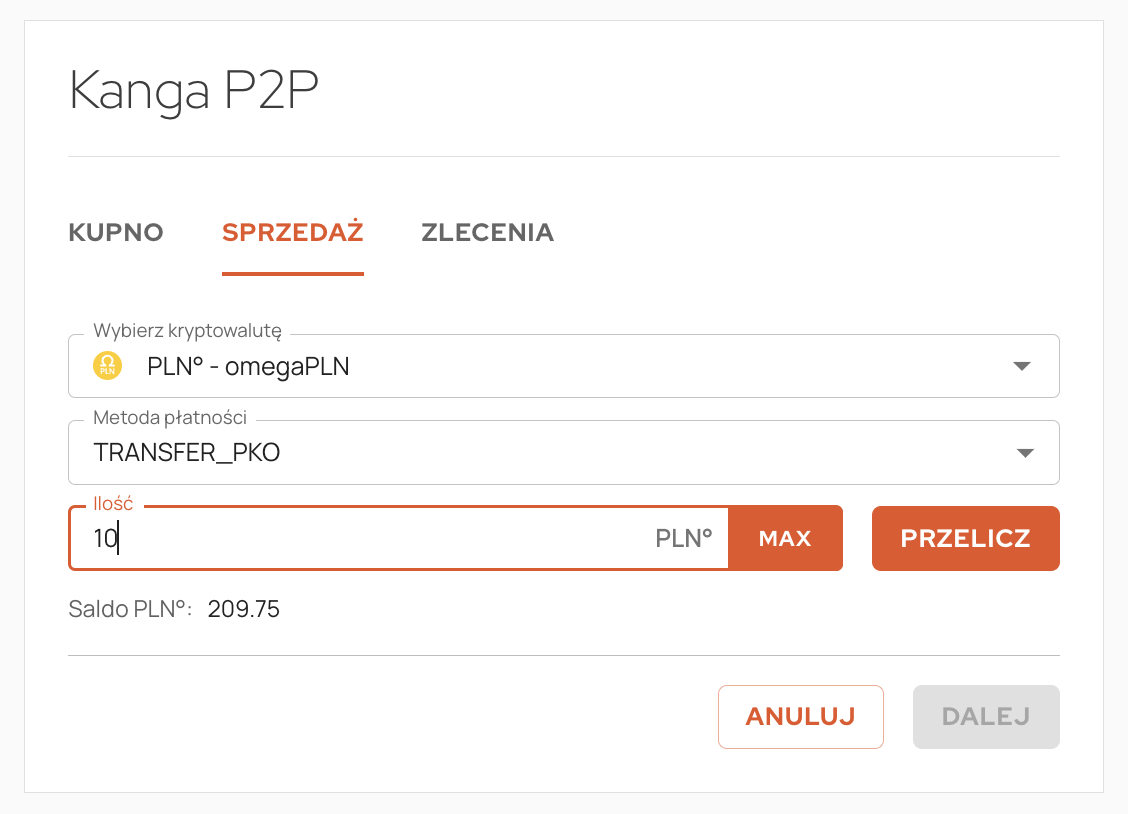Open the ZLECENIA tab
The width and height of the screenshot is (1128, 814).
coord(487,232)
